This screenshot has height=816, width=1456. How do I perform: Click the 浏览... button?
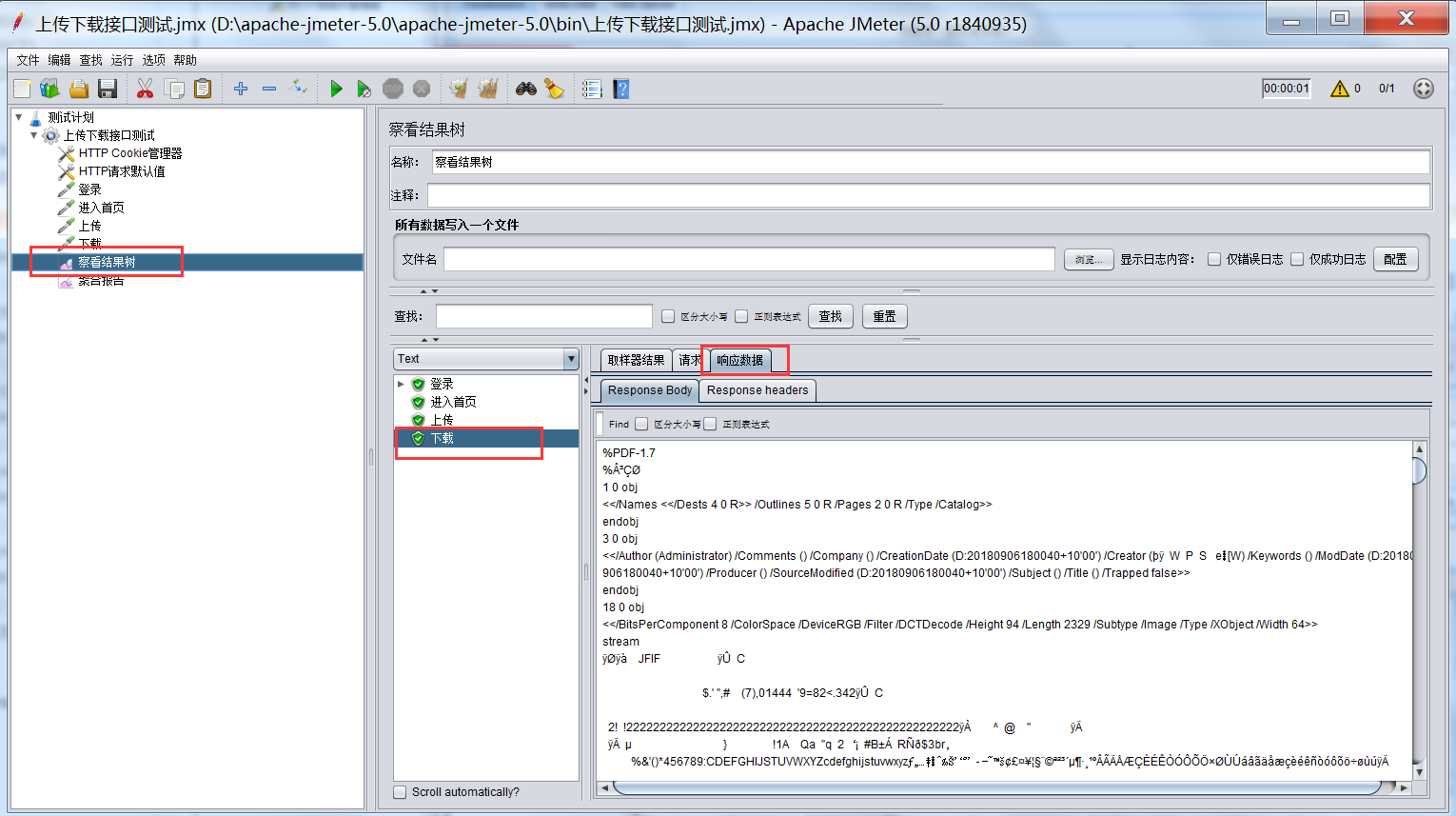coord(1089,259)
